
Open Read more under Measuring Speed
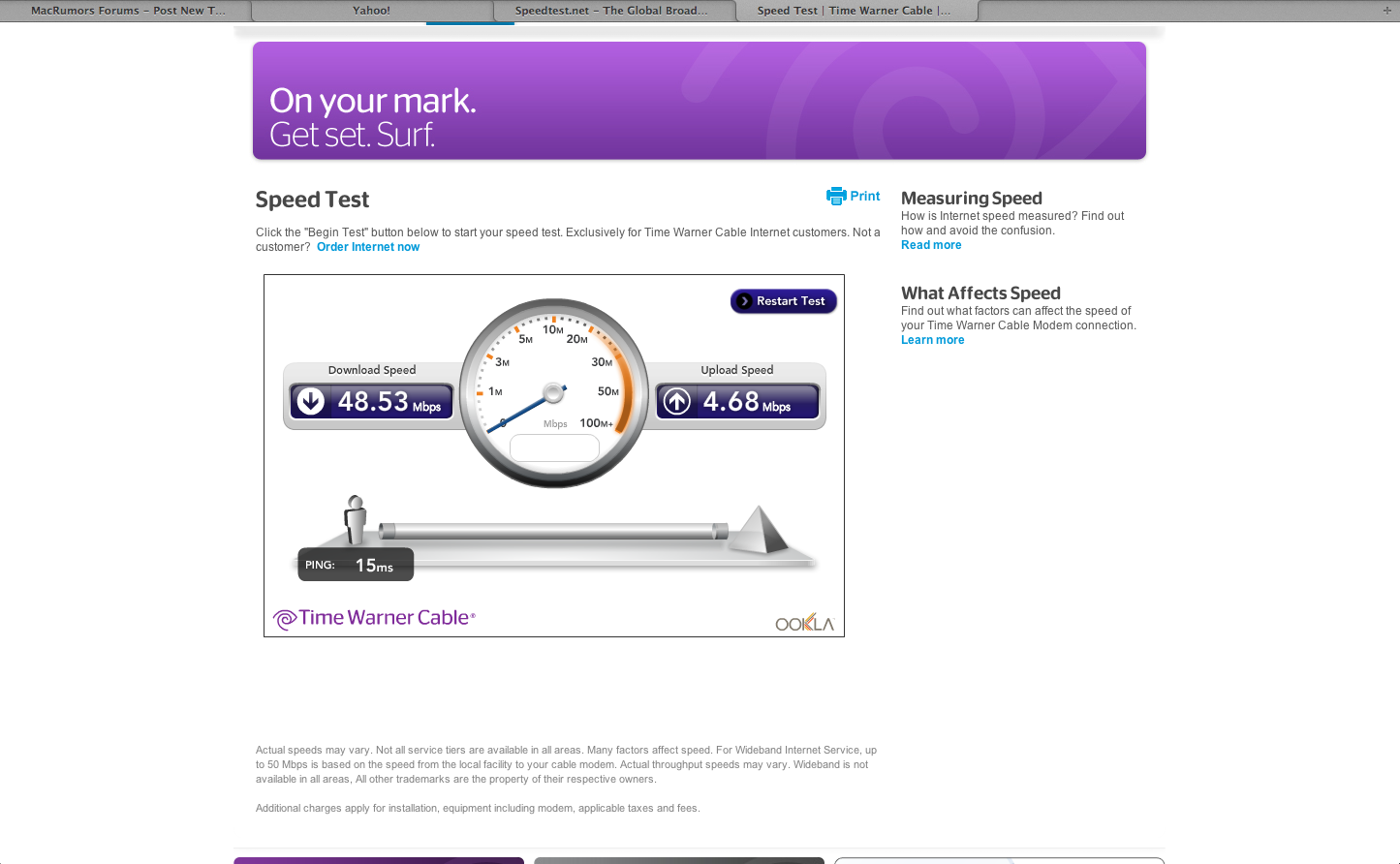[x=931, y=245]
